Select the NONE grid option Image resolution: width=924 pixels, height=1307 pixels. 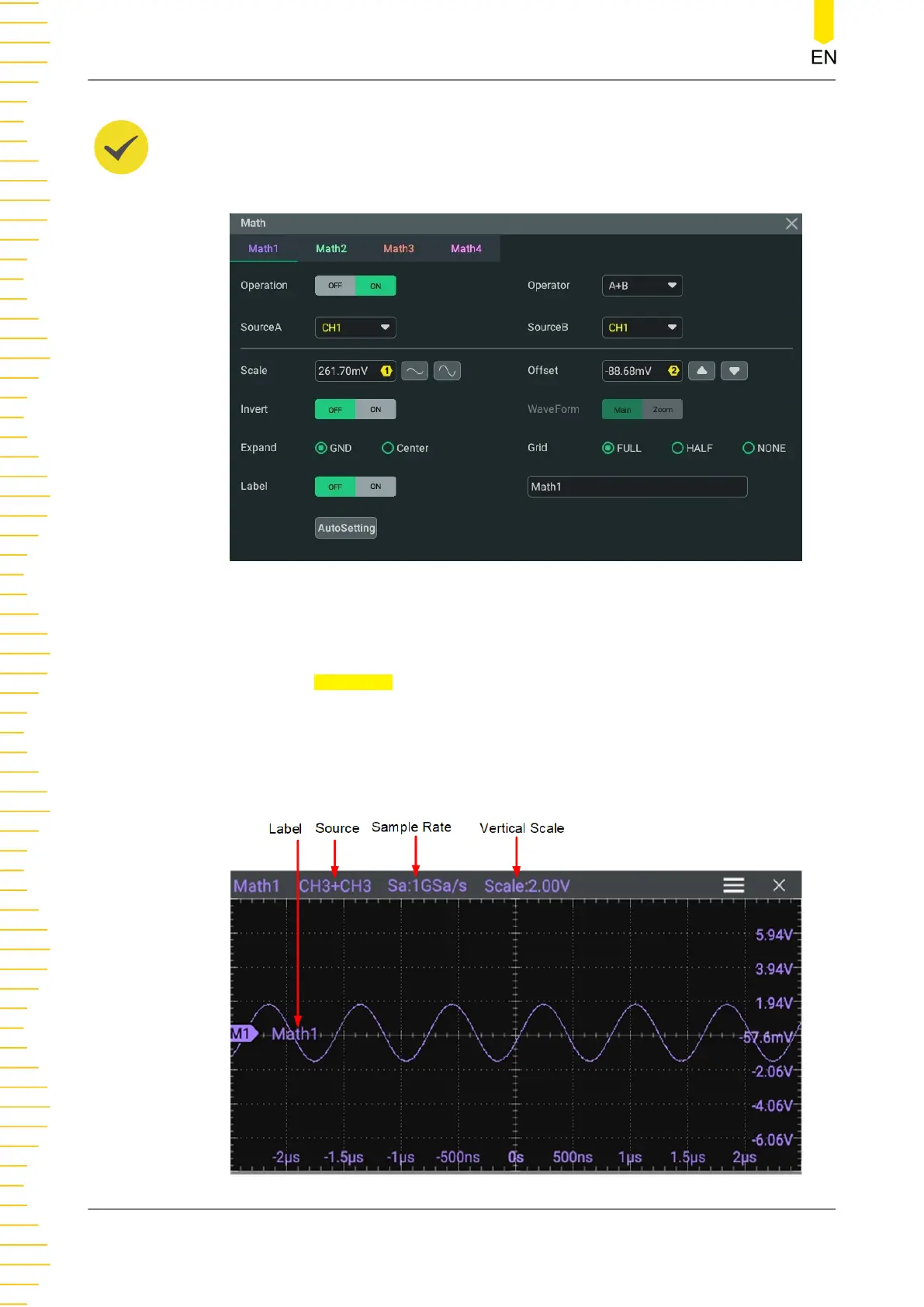click(x=764, y=448)
